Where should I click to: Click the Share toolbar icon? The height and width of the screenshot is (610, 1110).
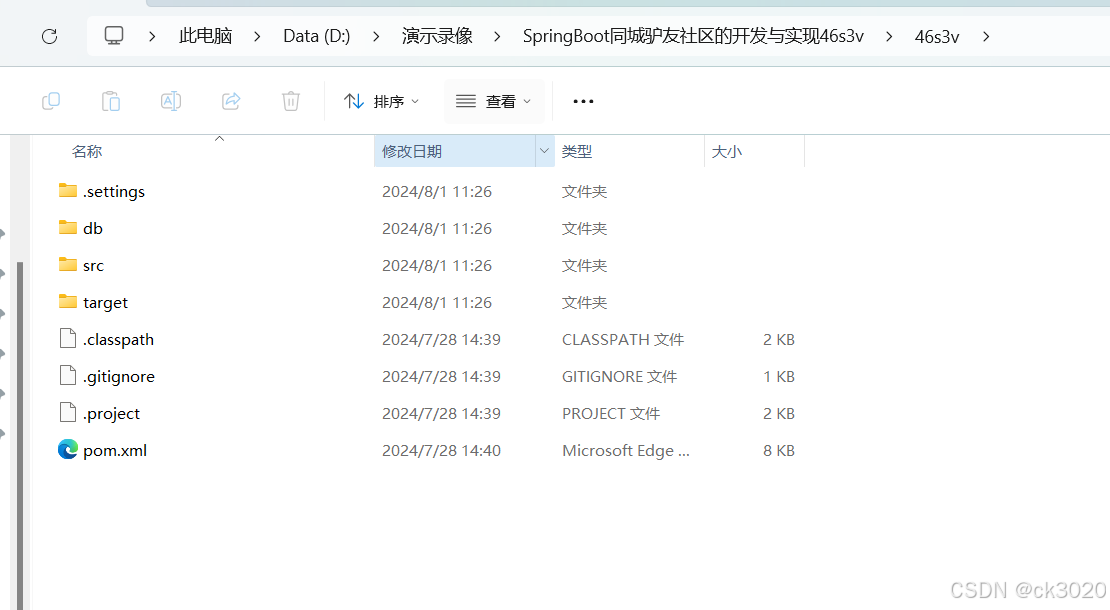(x=231, y=101)
